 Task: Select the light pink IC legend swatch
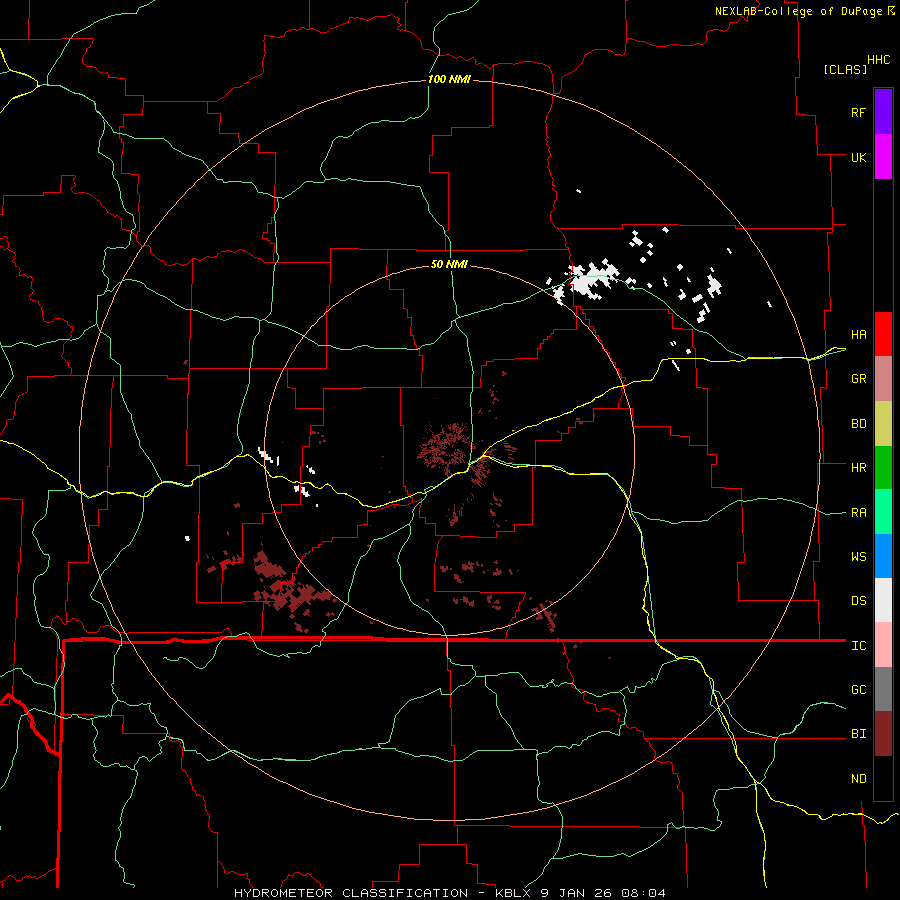click(883, 645)
